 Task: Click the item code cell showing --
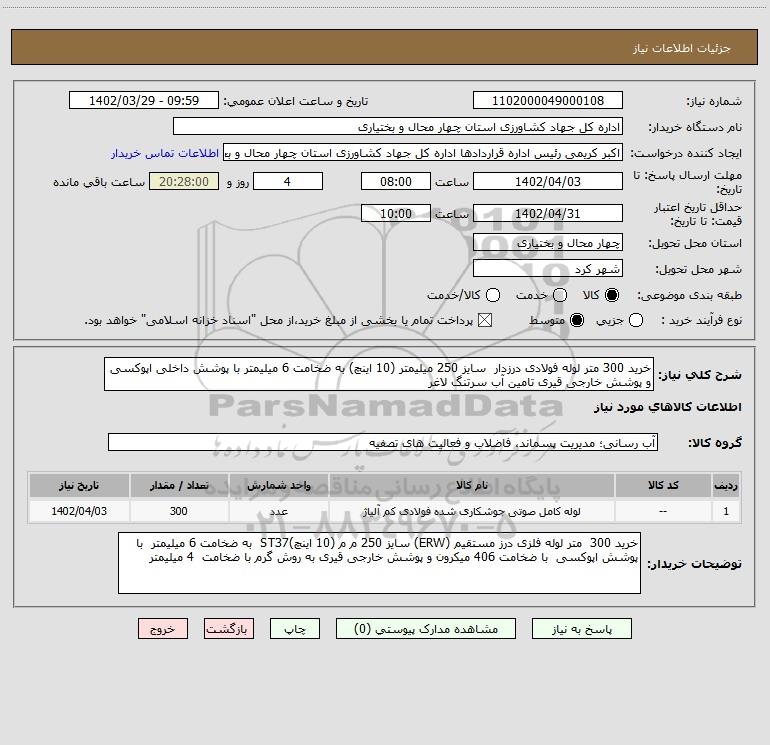[663, 511]
